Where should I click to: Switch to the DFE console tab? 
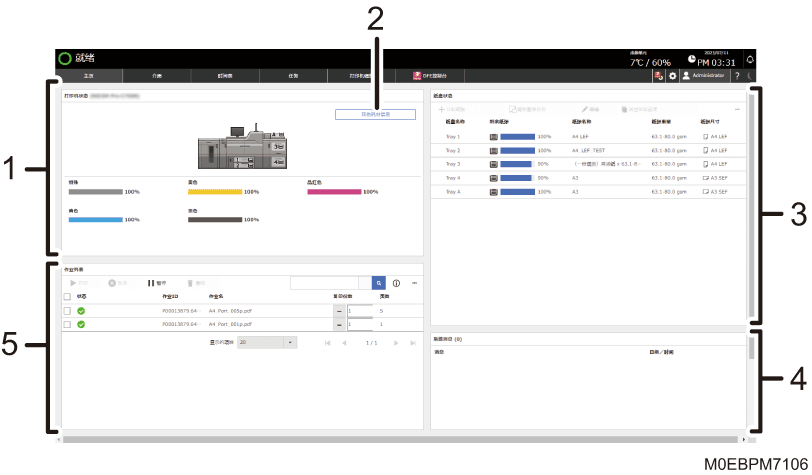tap(430, 76)
